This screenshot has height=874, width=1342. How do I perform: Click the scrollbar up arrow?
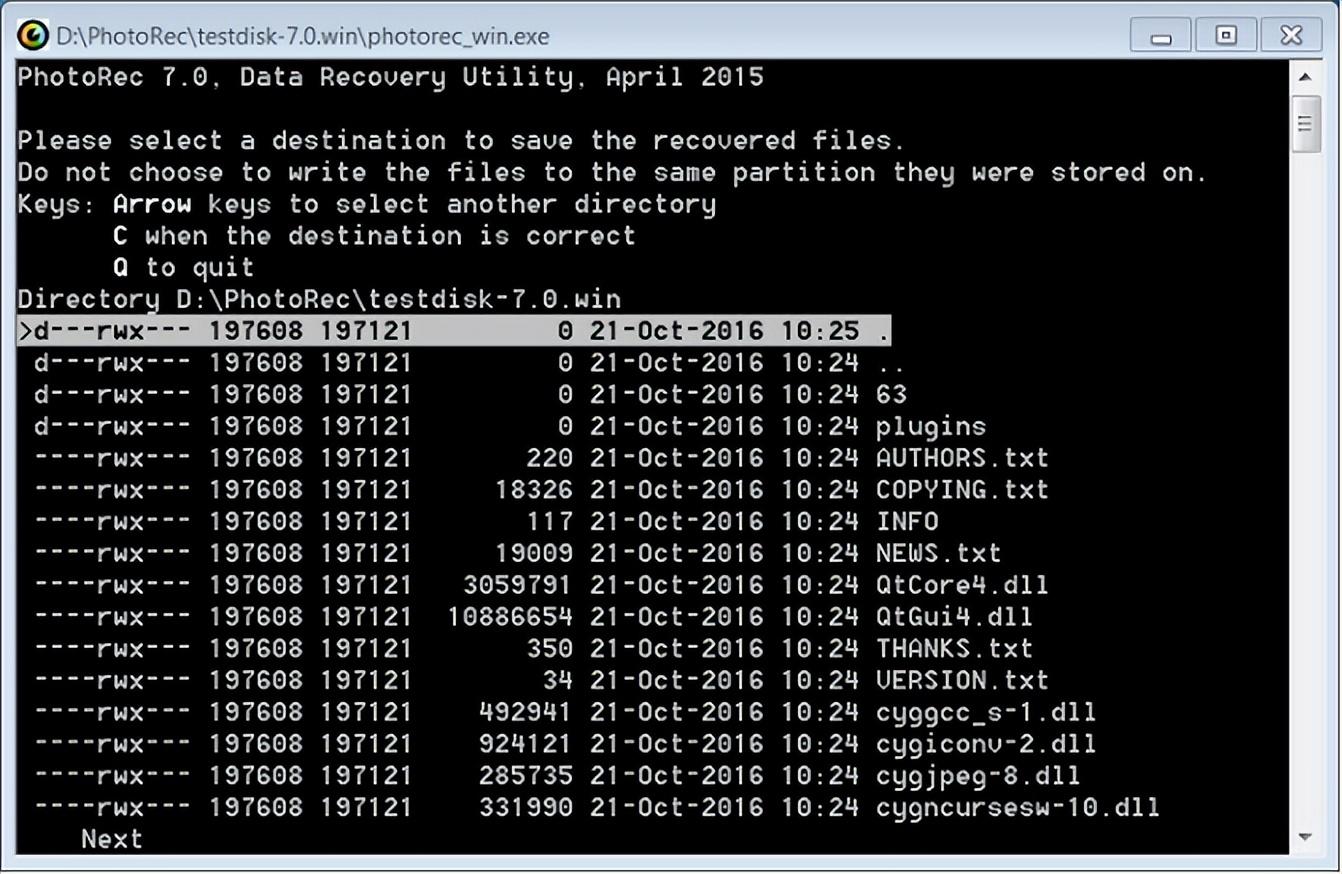[1304, 77]
